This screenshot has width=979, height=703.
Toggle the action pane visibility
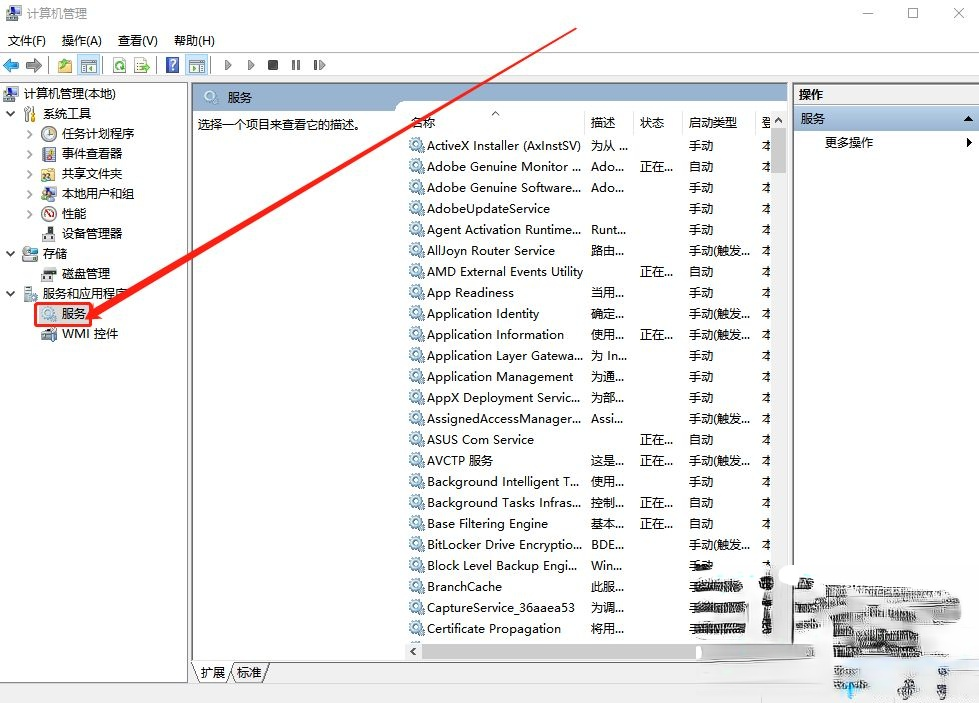click(195, 64)
